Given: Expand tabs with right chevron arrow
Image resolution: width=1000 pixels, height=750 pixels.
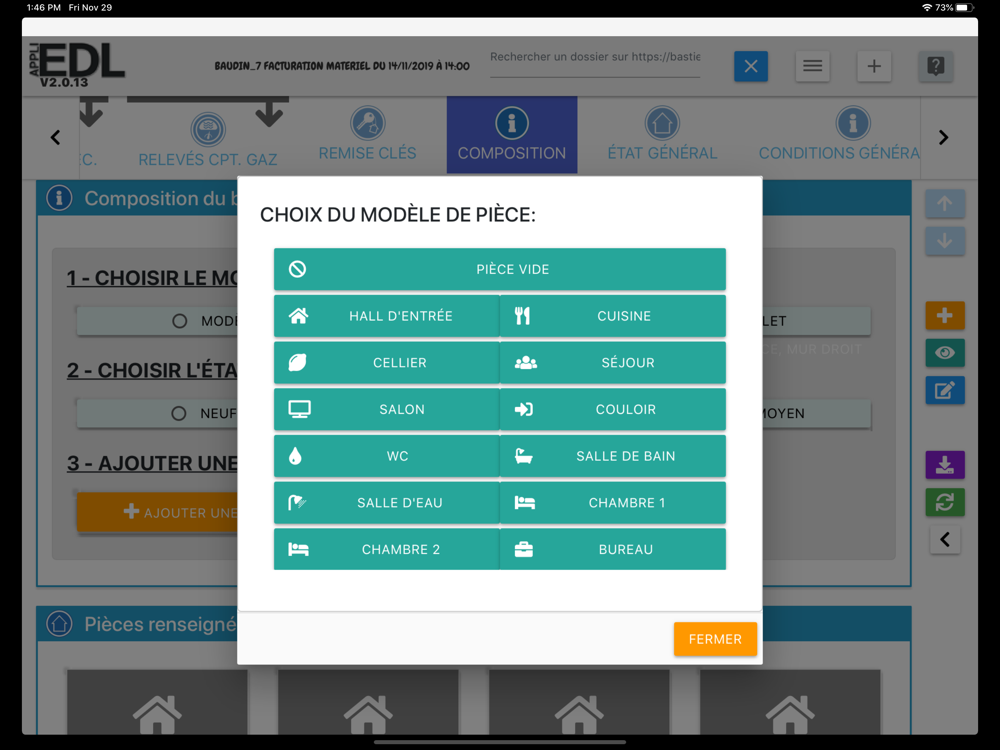Looking at the screenshot, I should [943, 137].
